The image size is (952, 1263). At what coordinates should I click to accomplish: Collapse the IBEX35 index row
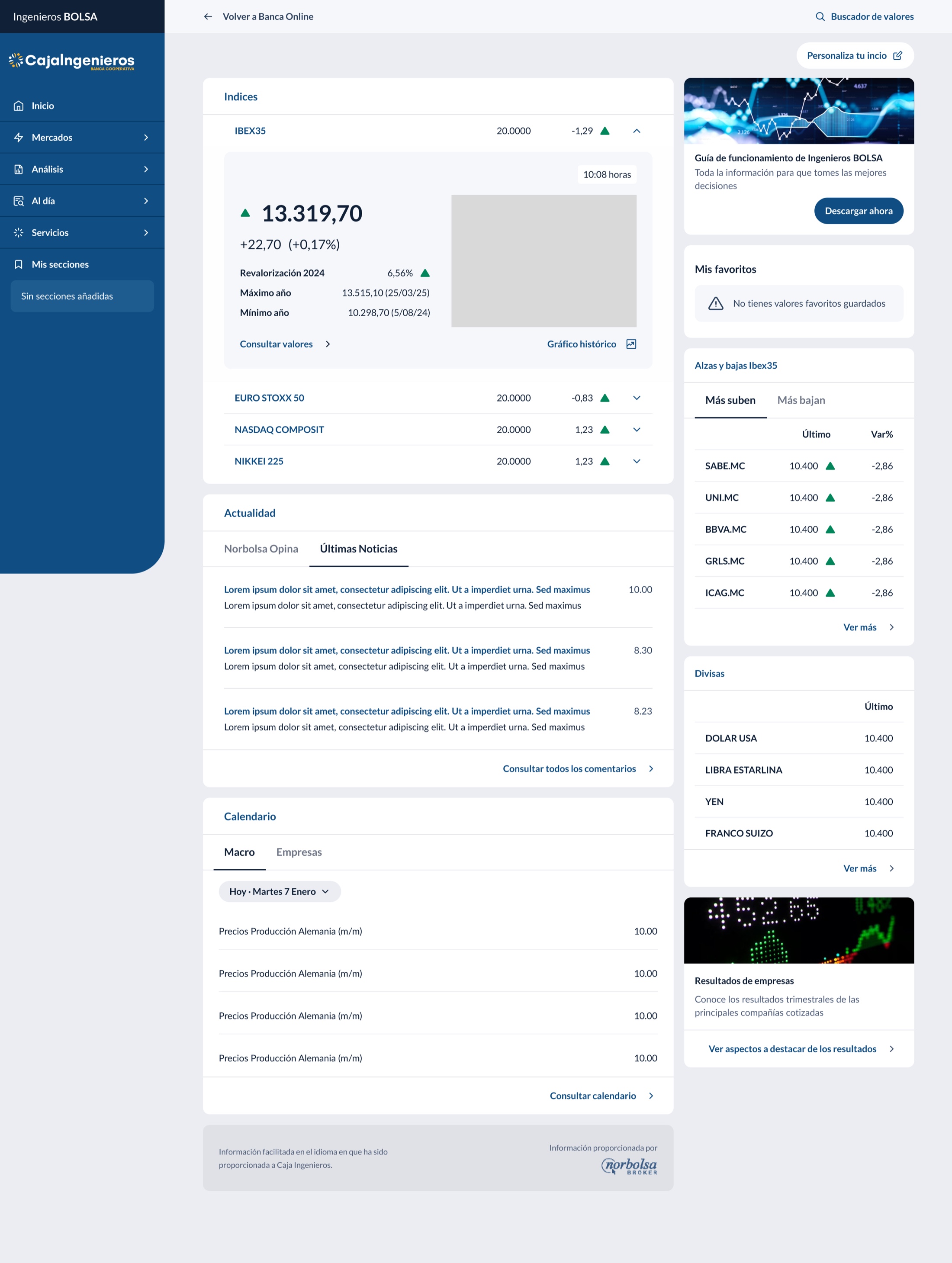point(637,131)
